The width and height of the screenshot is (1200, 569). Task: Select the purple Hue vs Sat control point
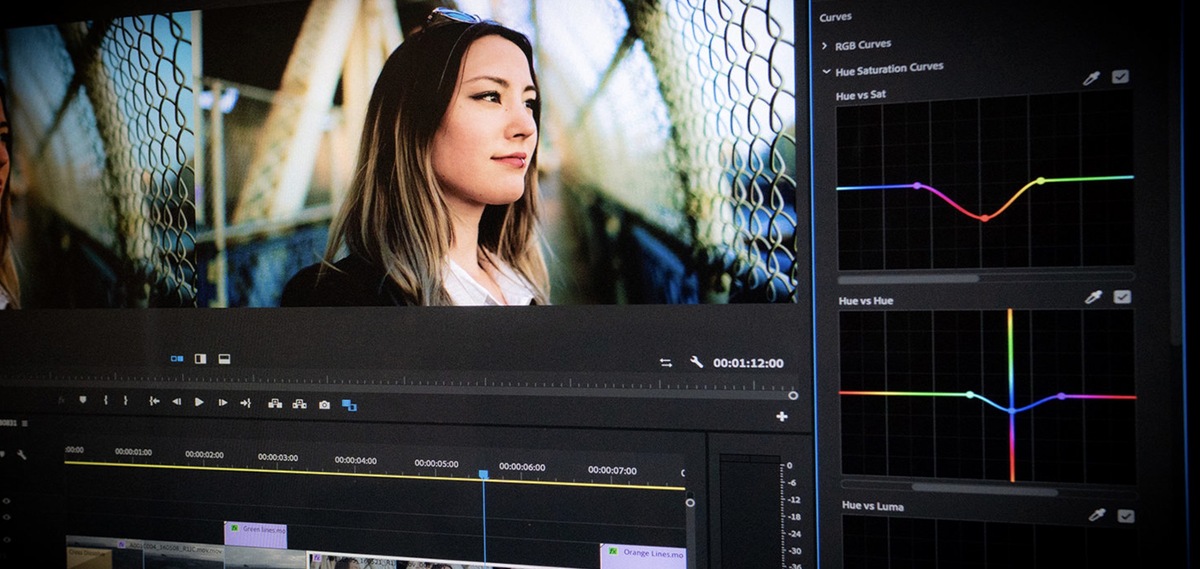pyautogui.click(x=917, y=185)
